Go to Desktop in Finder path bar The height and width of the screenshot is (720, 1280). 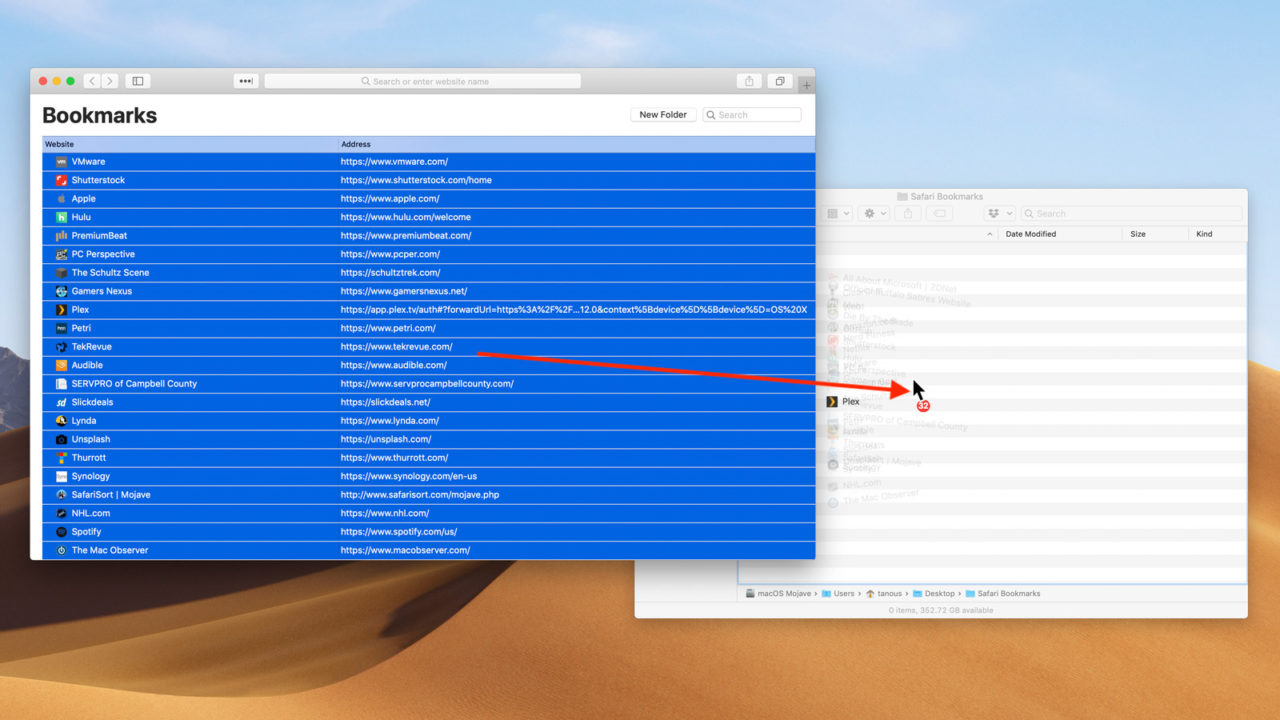click(932, 593)
